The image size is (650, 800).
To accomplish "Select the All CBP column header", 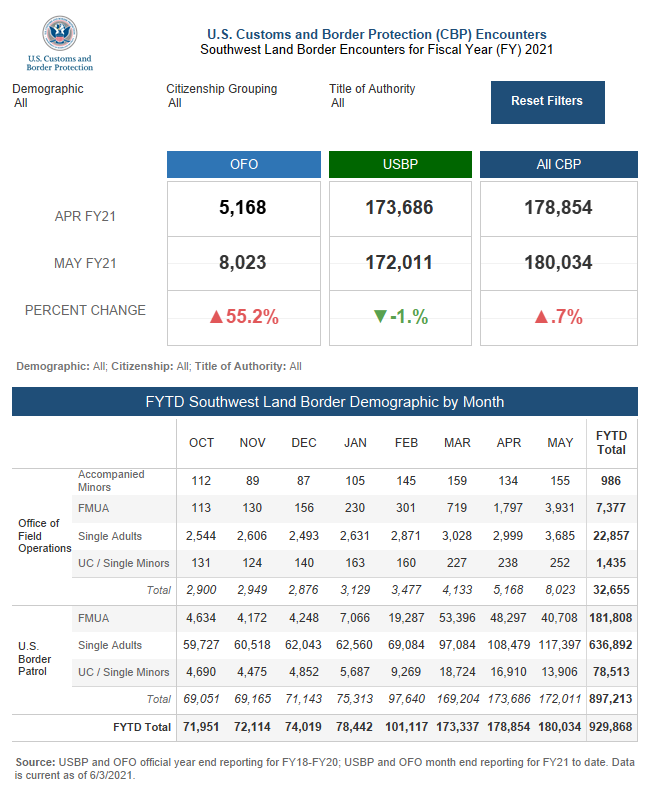I will click(x=559, y=164).
